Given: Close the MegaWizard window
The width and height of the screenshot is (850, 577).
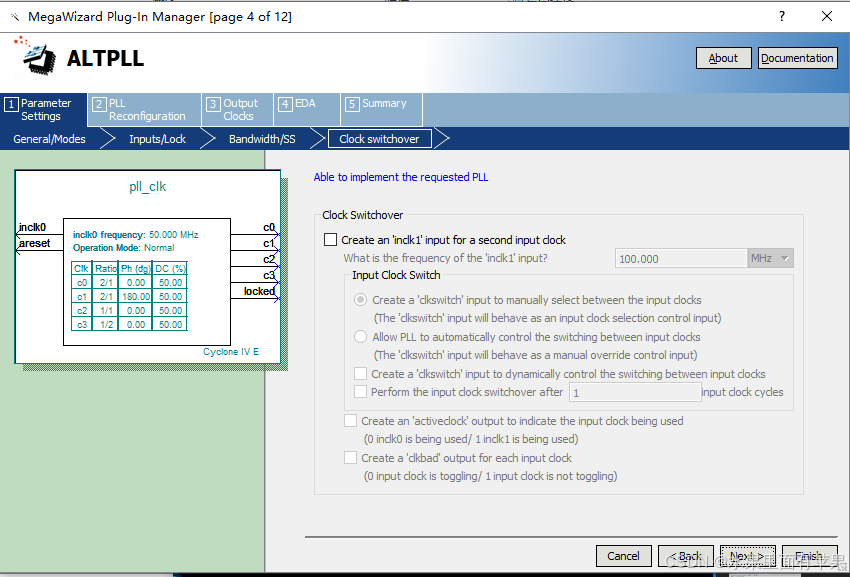Looking at the screenshot, I should [827, 16].
